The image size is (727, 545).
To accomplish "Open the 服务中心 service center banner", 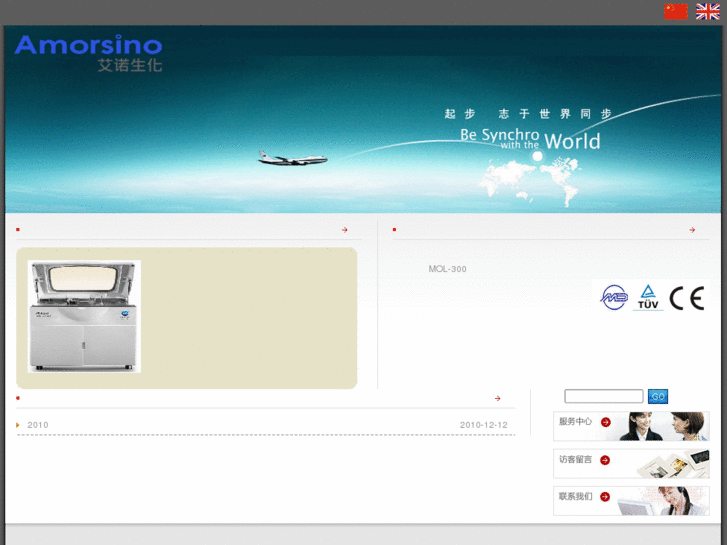I will tap(631, 426).
